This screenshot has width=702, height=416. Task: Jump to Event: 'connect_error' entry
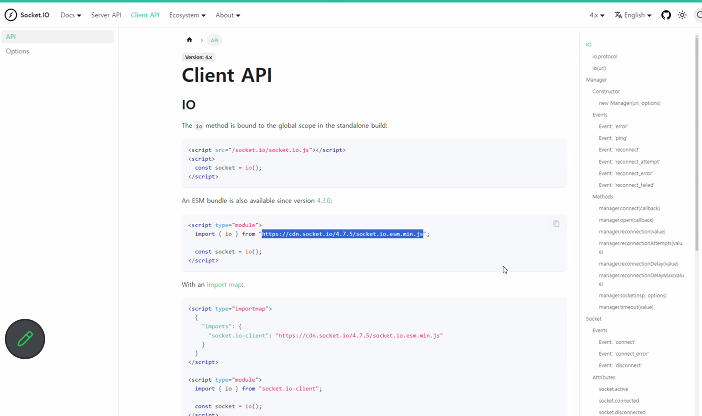(624, 354)
